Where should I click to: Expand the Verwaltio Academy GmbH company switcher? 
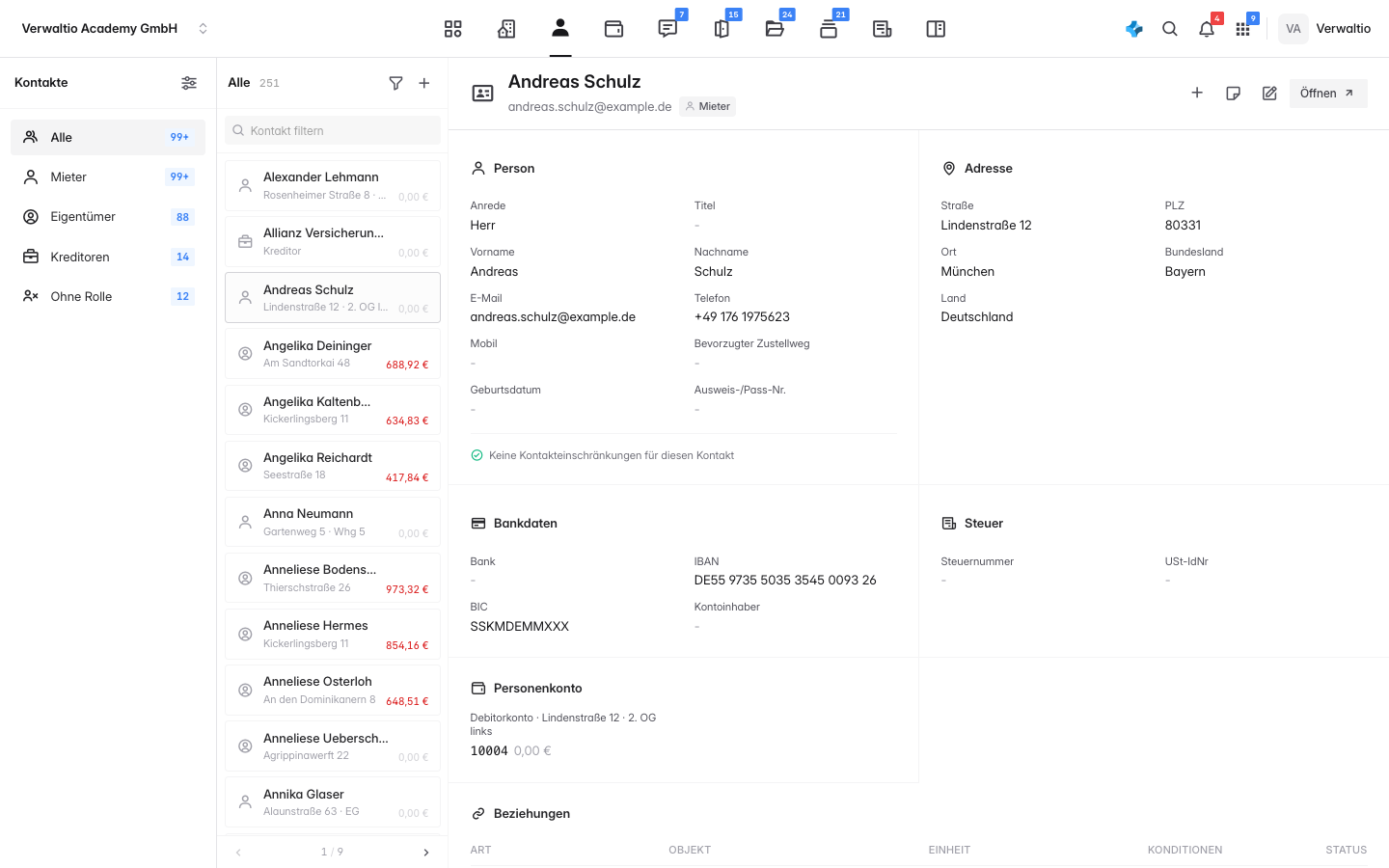[115, 29]
